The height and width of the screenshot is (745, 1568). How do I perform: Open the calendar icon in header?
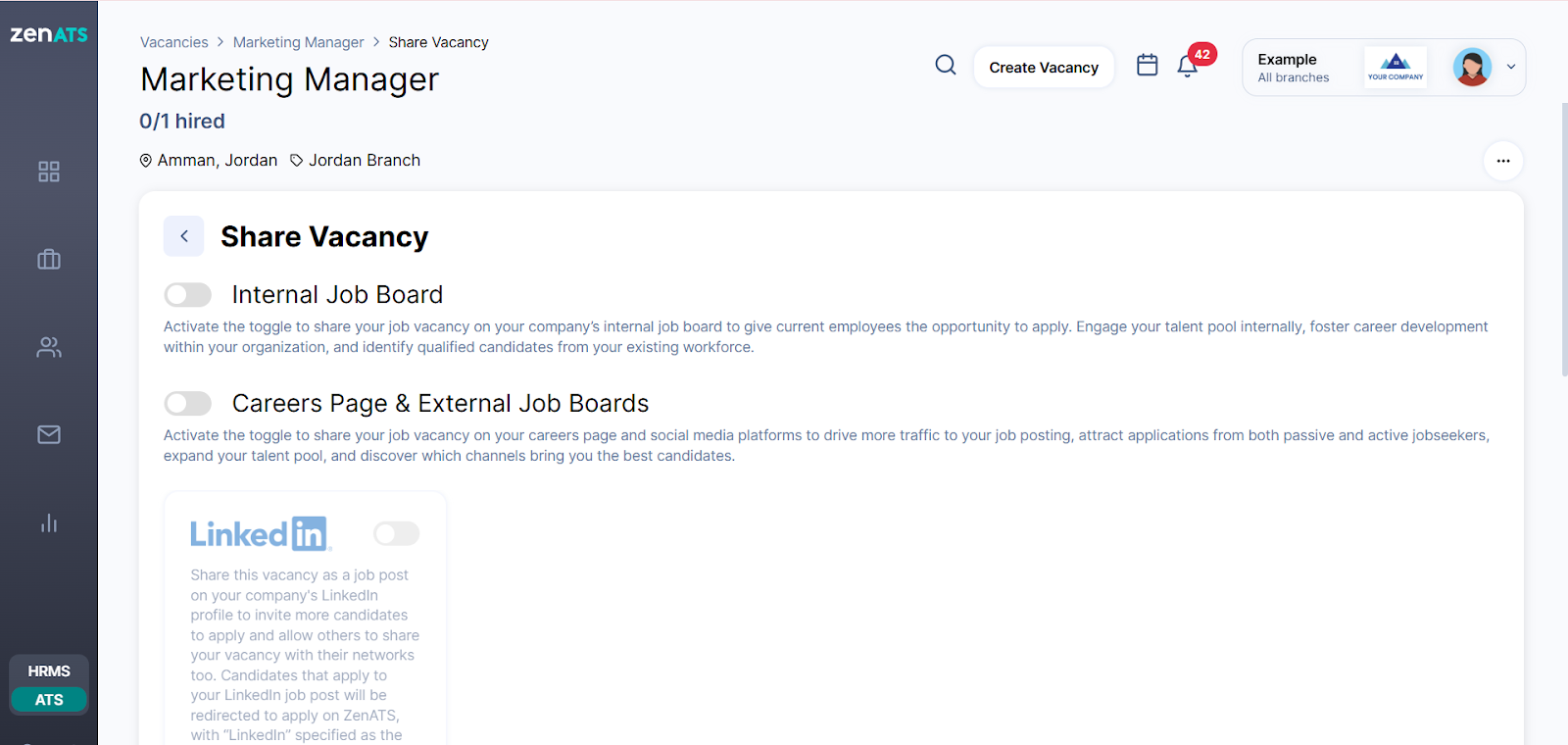pos(1148,65)
